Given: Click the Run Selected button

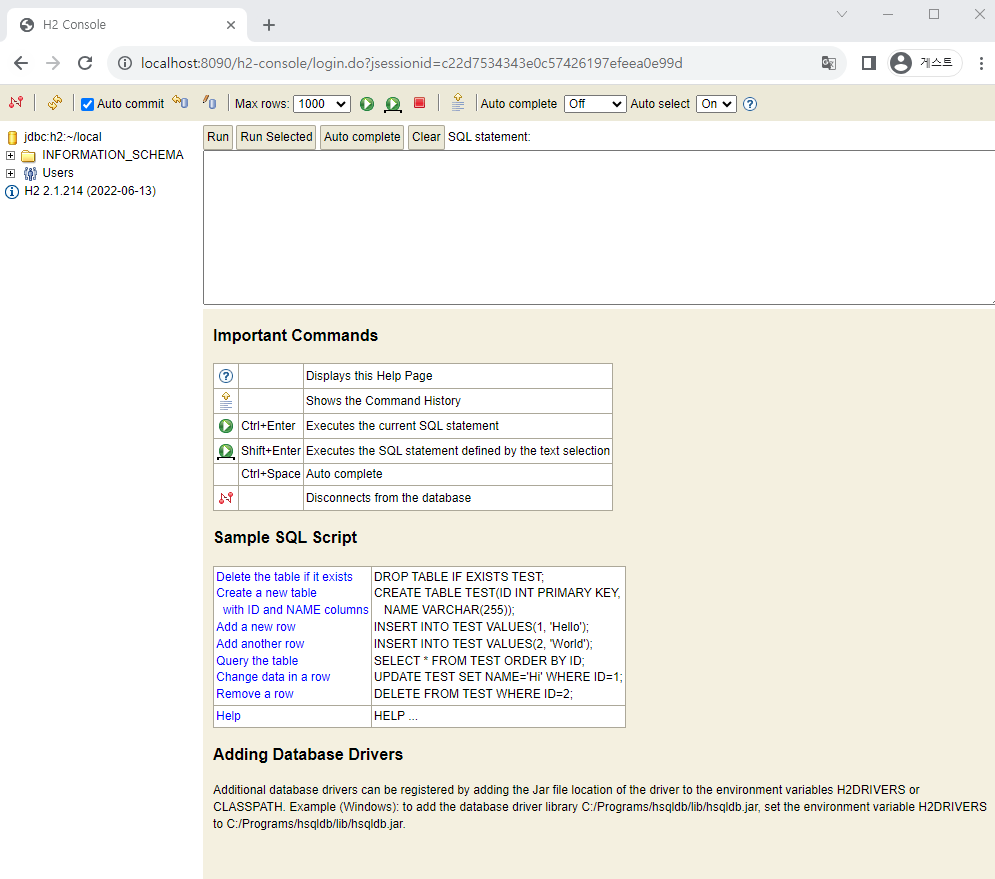Looking at the screenshot, I should click(x=276, y=137).
